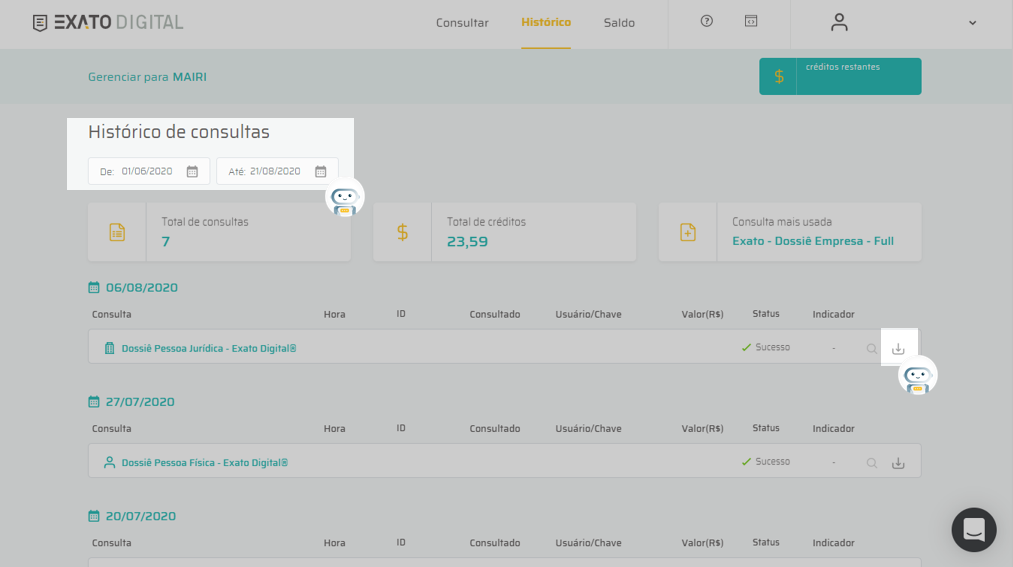Viewport: 1013px width, 567px height.
Task: Open the user profile icon
Action: [839, 22]
